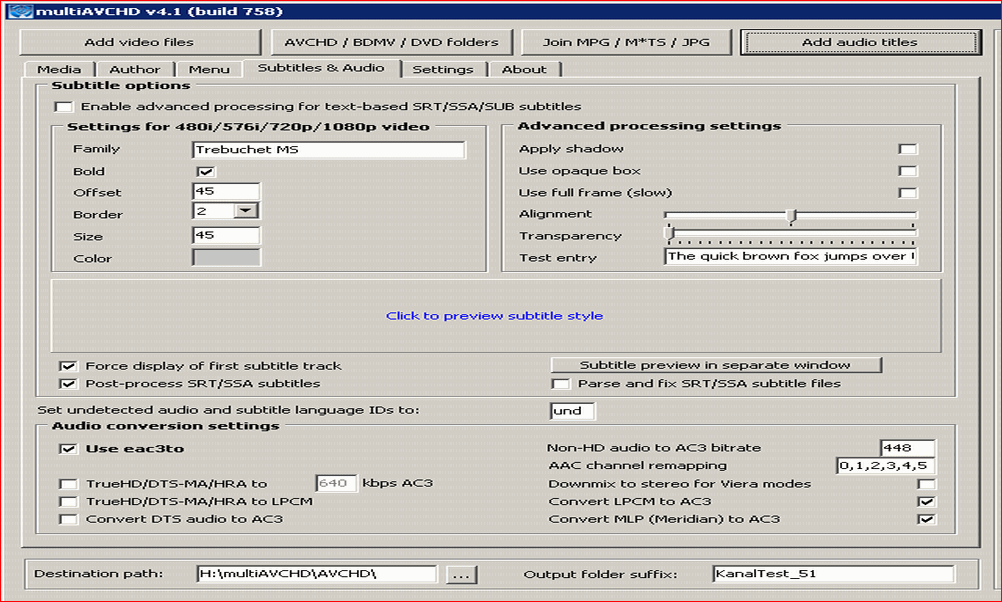Enable the Apply shadow checkbox
Screen dimensions: 1002x602
(907, 149)
